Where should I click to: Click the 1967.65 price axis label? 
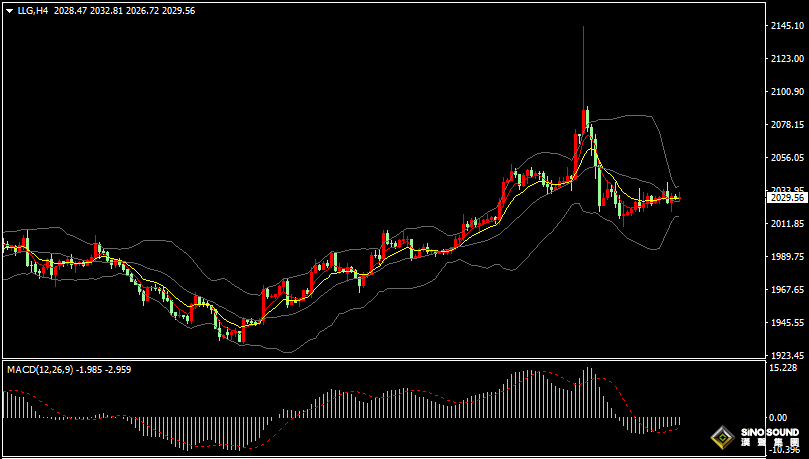point(786,290)
